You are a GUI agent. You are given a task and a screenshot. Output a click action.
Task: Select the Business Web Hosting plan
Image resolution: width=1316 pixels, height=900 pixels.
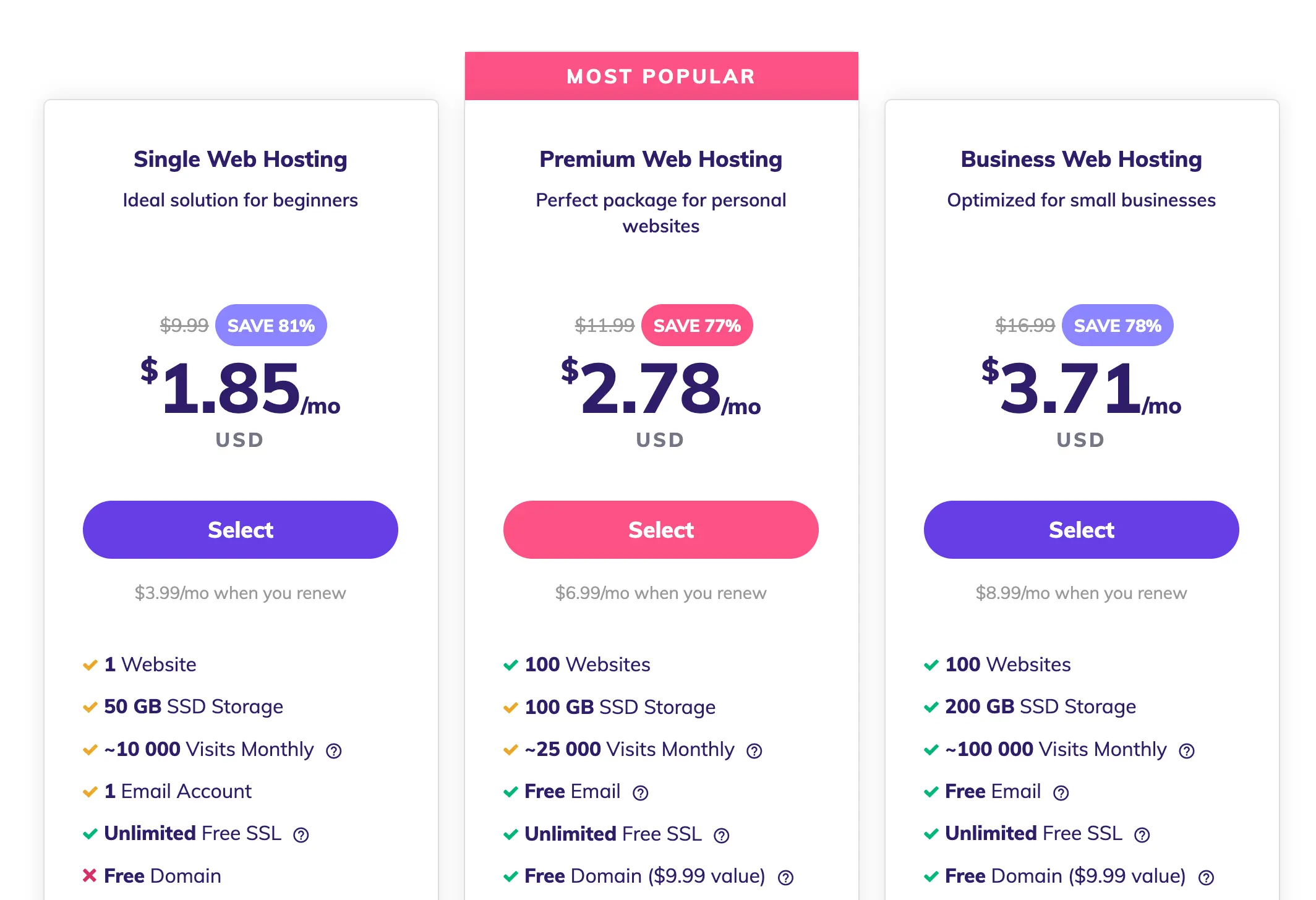tap(1082, 530)
